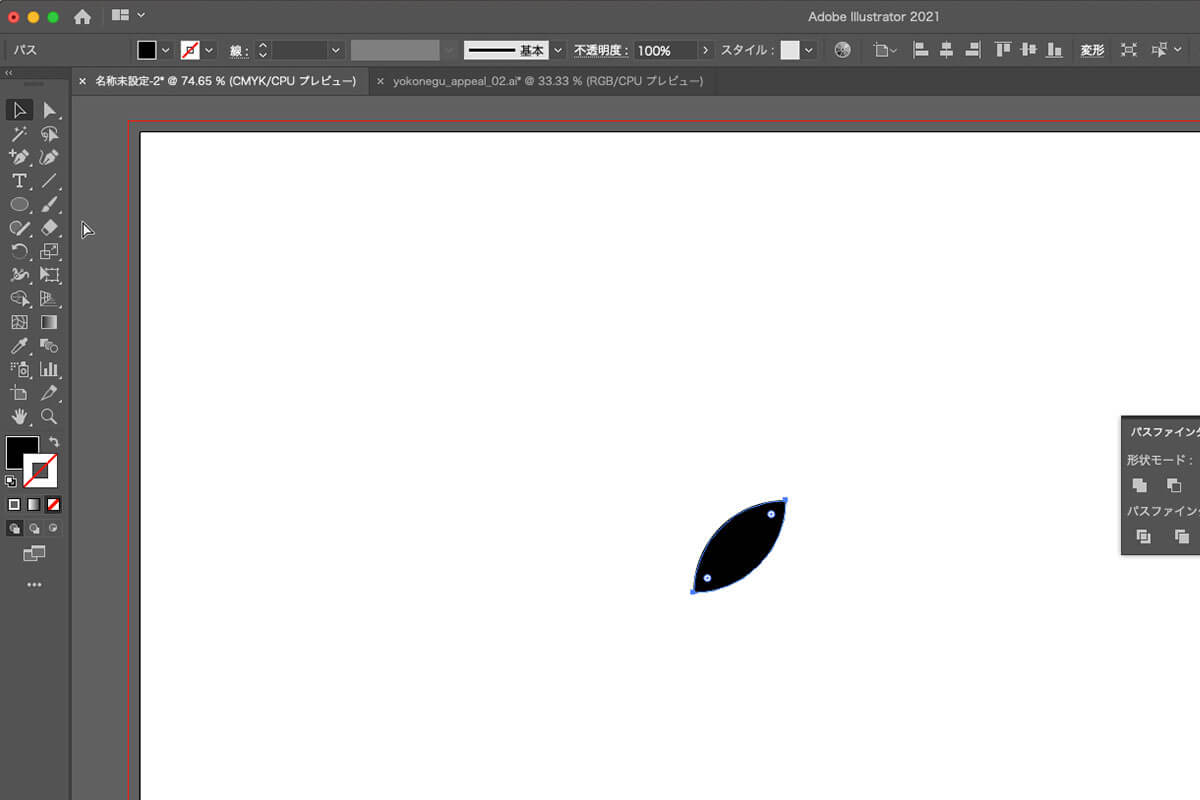Expand the スタイル graphic style dropdown
Screen dimensions: 1200x800
click(808, 50)
